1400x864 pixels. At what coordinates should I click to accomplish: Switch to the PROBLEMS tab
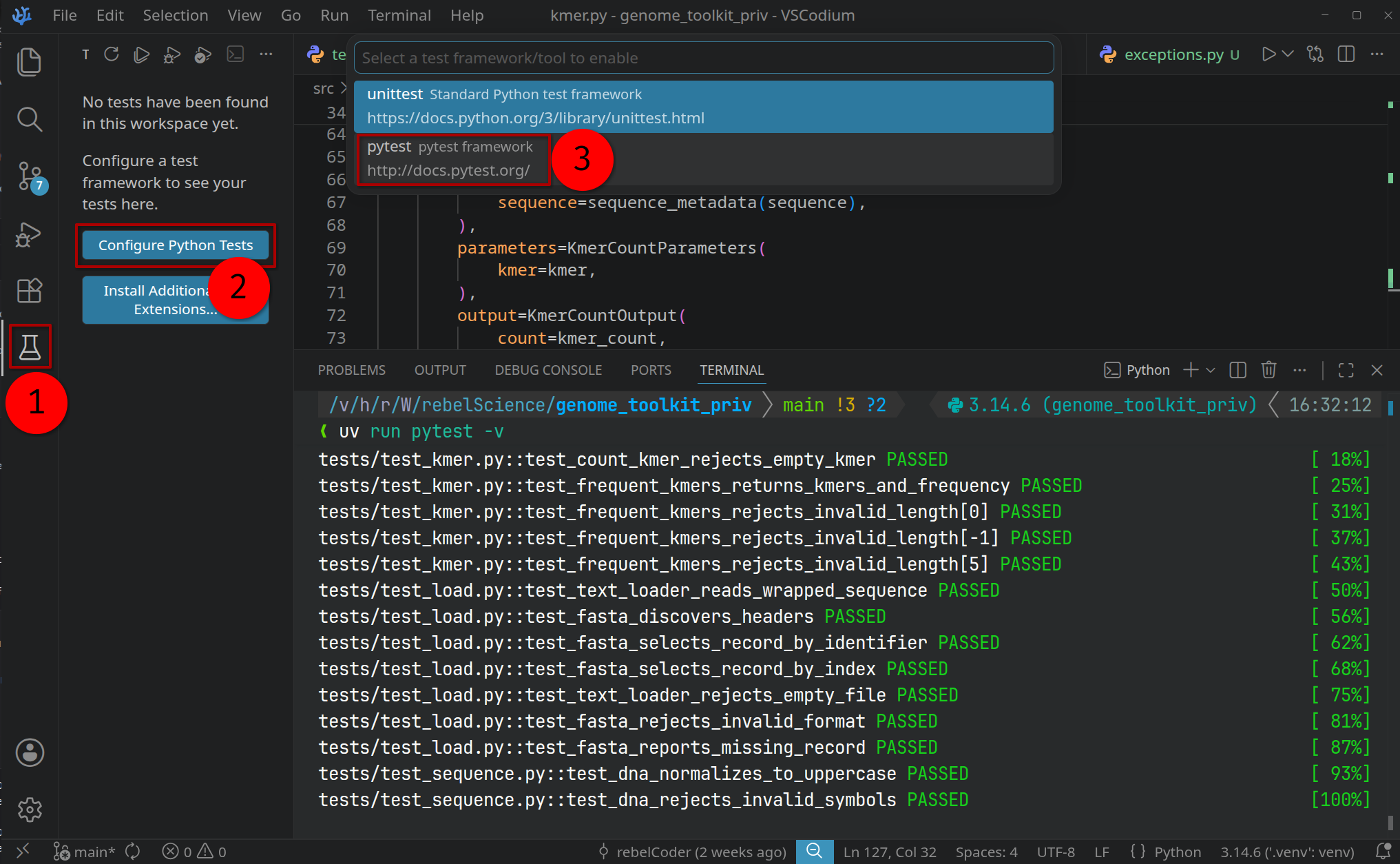(x=351, y=370)
